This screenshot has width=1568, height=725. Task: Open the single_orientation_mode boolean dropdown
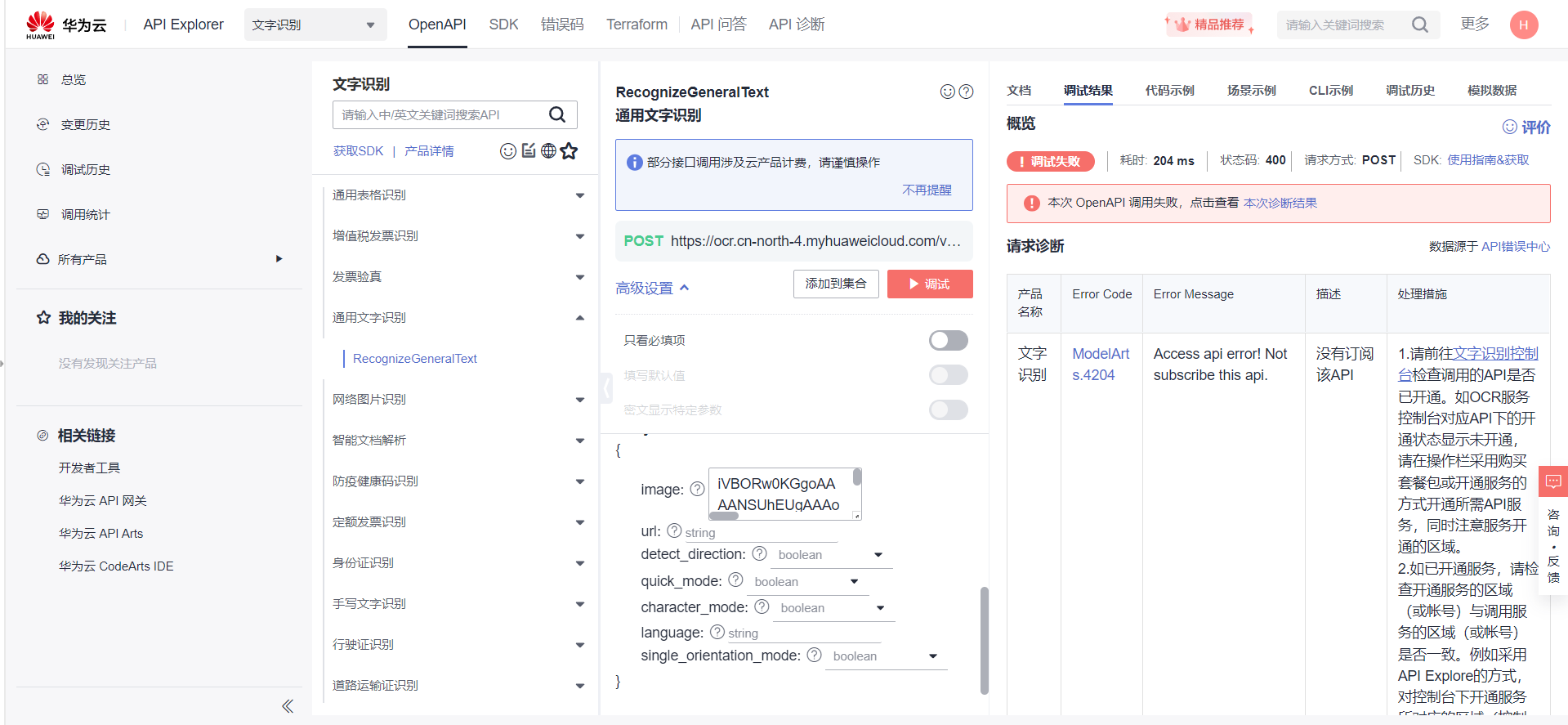pos(886,656)
